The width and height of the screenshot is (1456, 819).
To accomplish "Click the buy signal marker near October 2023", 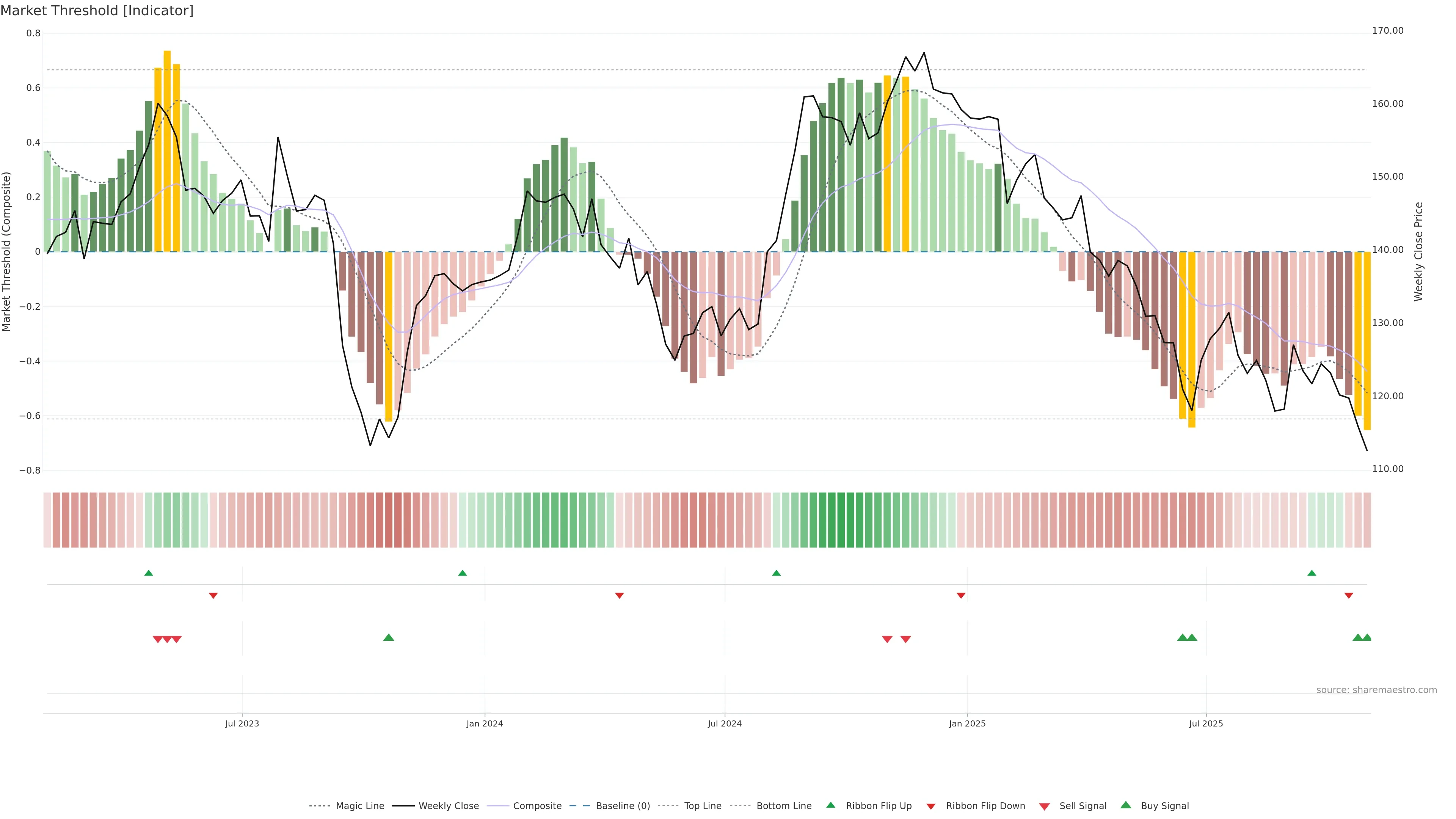I will pos(388,637).
